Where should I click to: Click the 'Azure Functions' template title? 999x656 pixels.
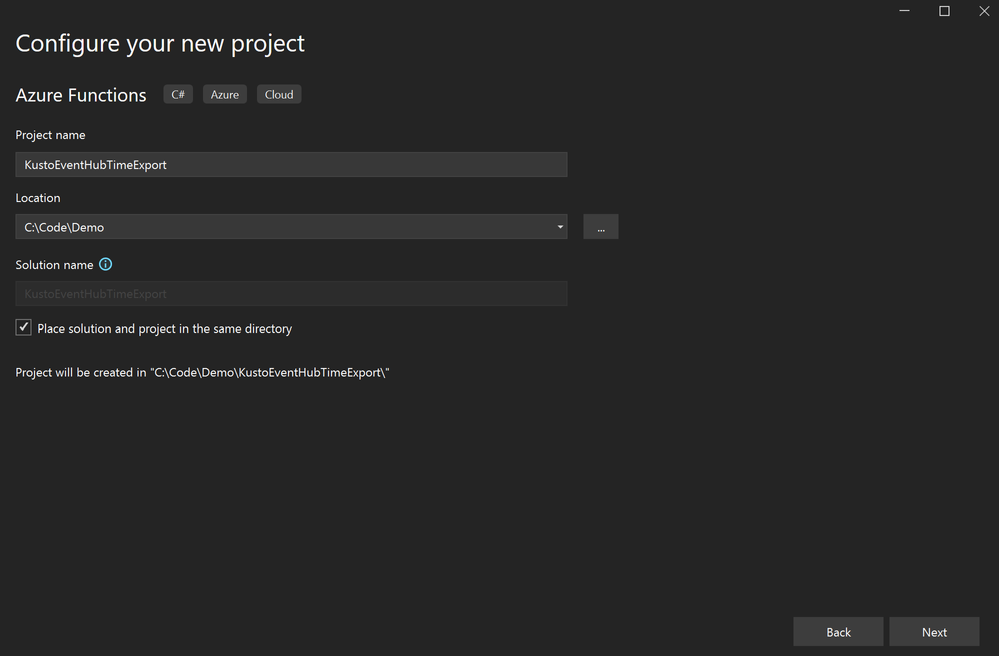pyautogui.click(x=81, y=95)
